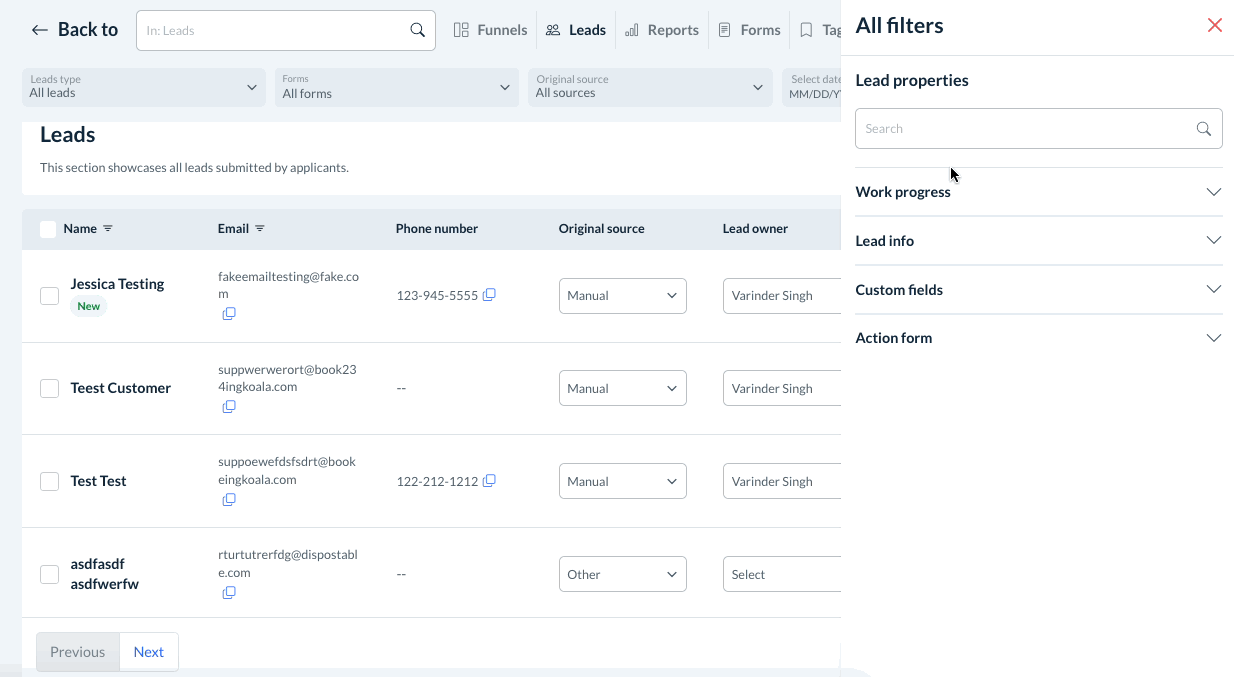Viewport: 1234px width, 677px height.
Task: Toggle the select-all leads checkbox
Action: click(48, 229)
